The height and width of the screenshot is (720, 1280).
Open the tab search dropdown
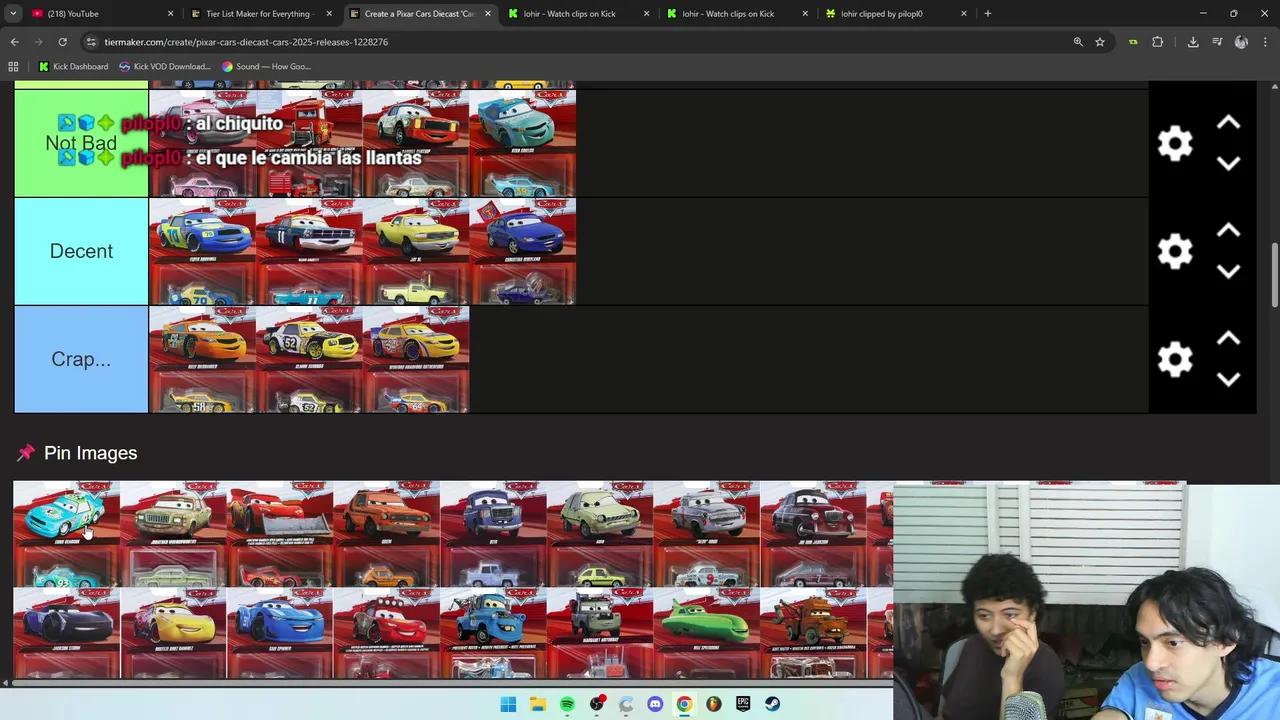[13, 14]
